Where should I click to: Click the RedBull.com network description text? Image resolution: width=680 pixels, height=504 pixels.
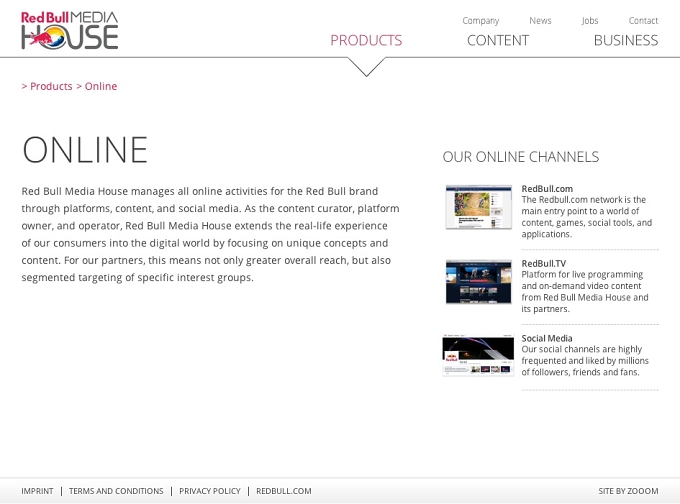586,217
